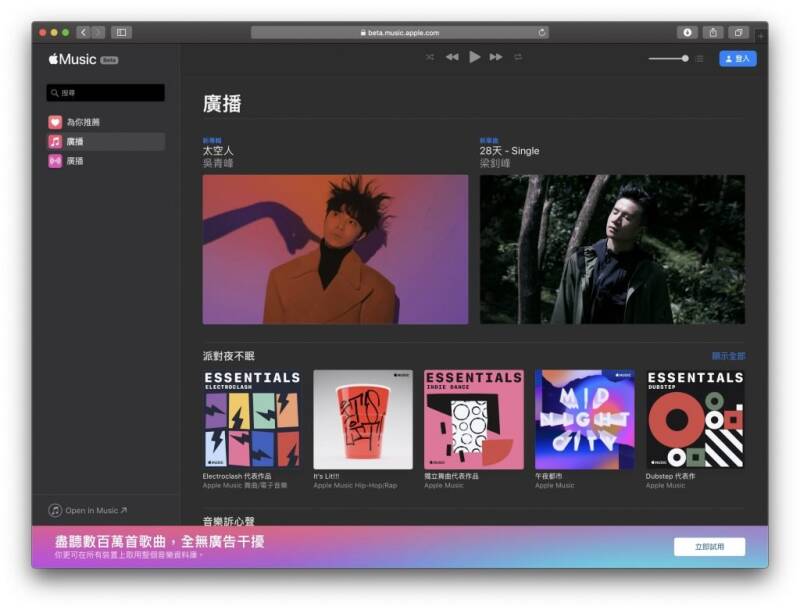This screenshot has width=800, height=610.
Task: Click the 28天 - Single title
Action: (509, 150)
